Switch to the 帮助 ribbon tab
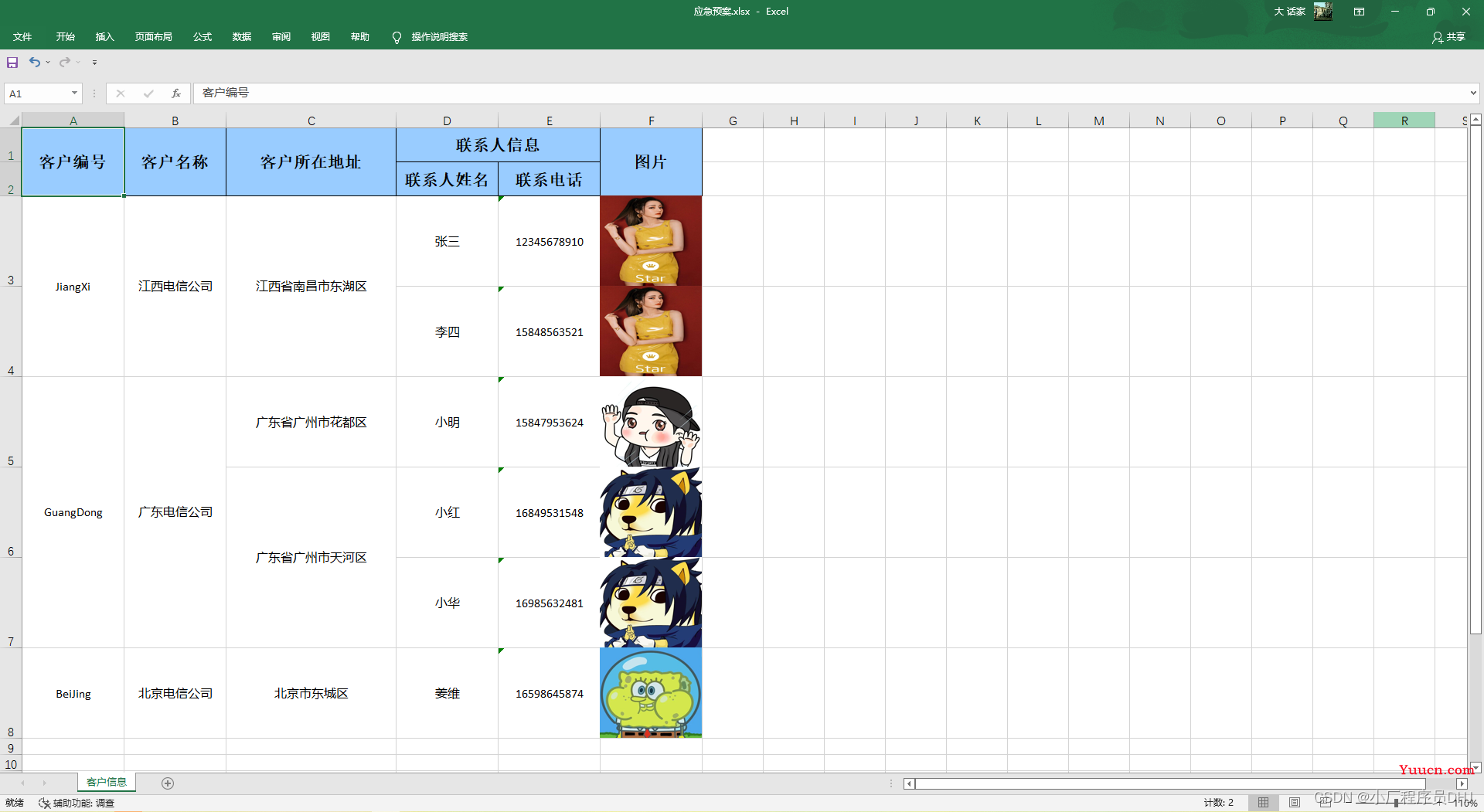The image size is (1484, 812). point(360,37)
